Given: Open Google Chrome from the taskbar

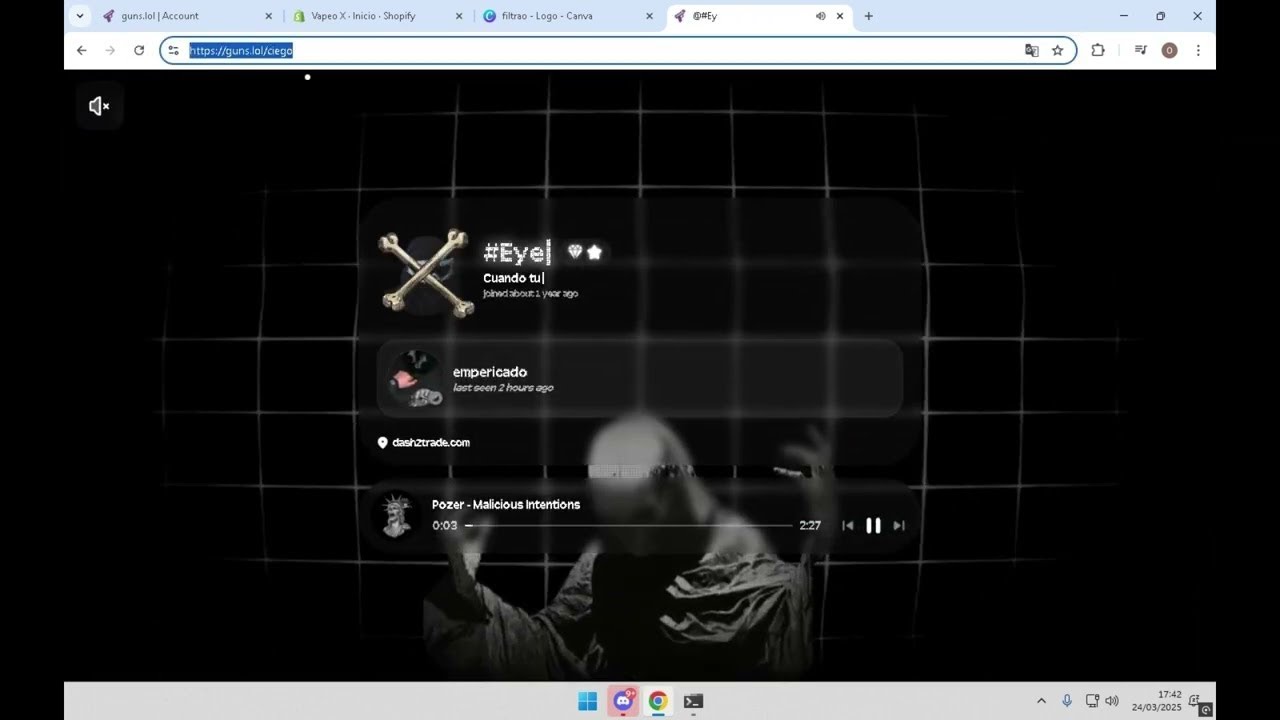Looking at the screenshot, I should (658, 701).
